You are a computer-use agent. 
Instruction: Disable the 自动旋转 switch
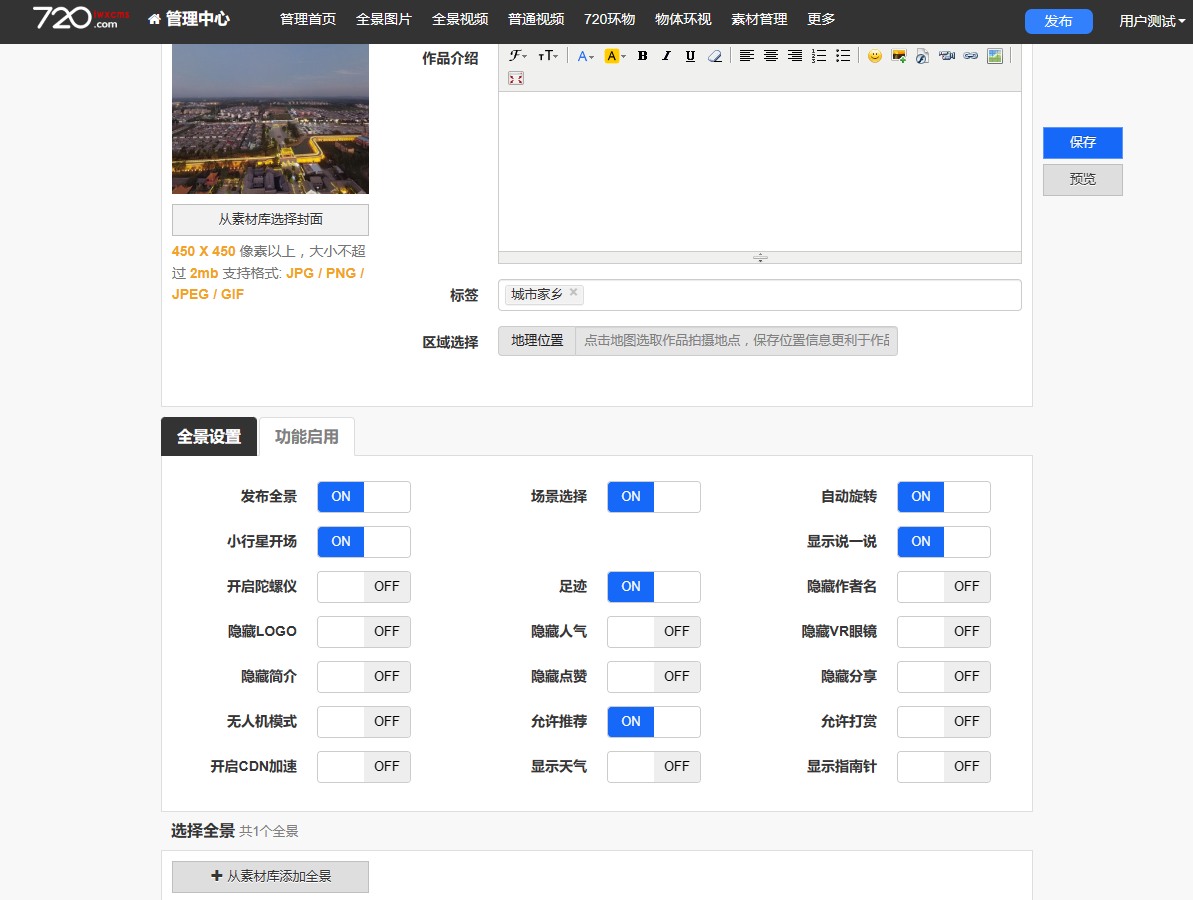(943, 497)
